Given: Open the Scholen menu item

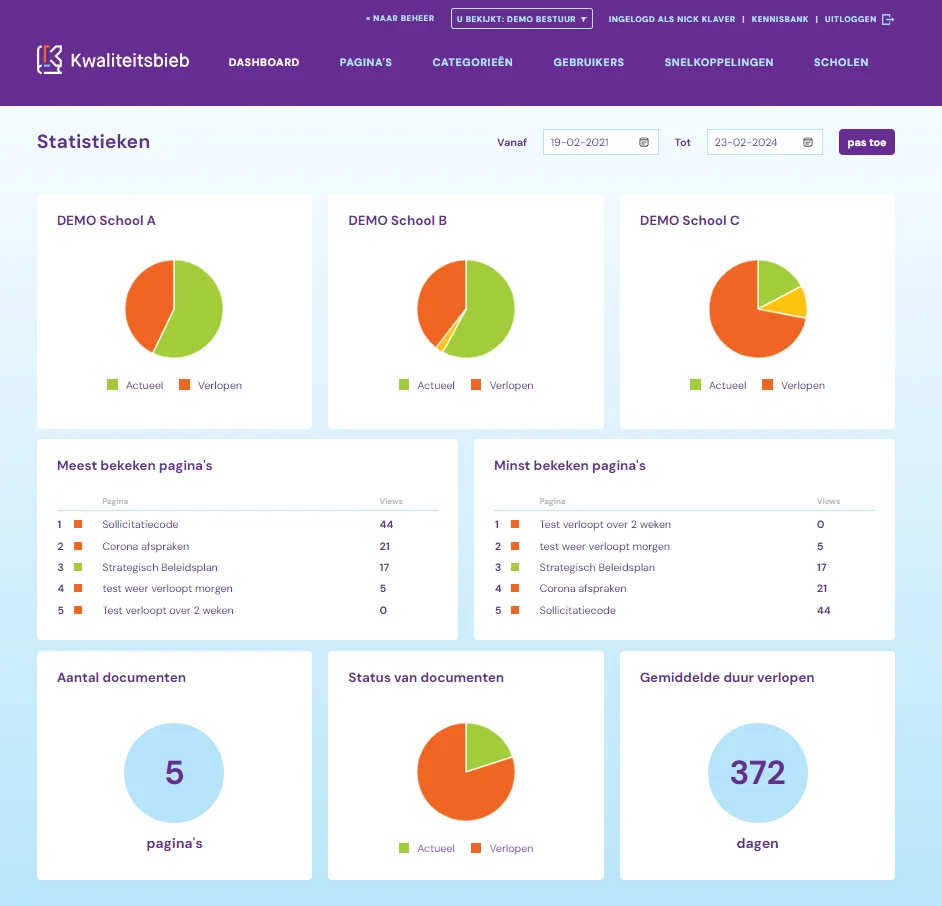Looking at the screenshot, I should pos(840,62).
